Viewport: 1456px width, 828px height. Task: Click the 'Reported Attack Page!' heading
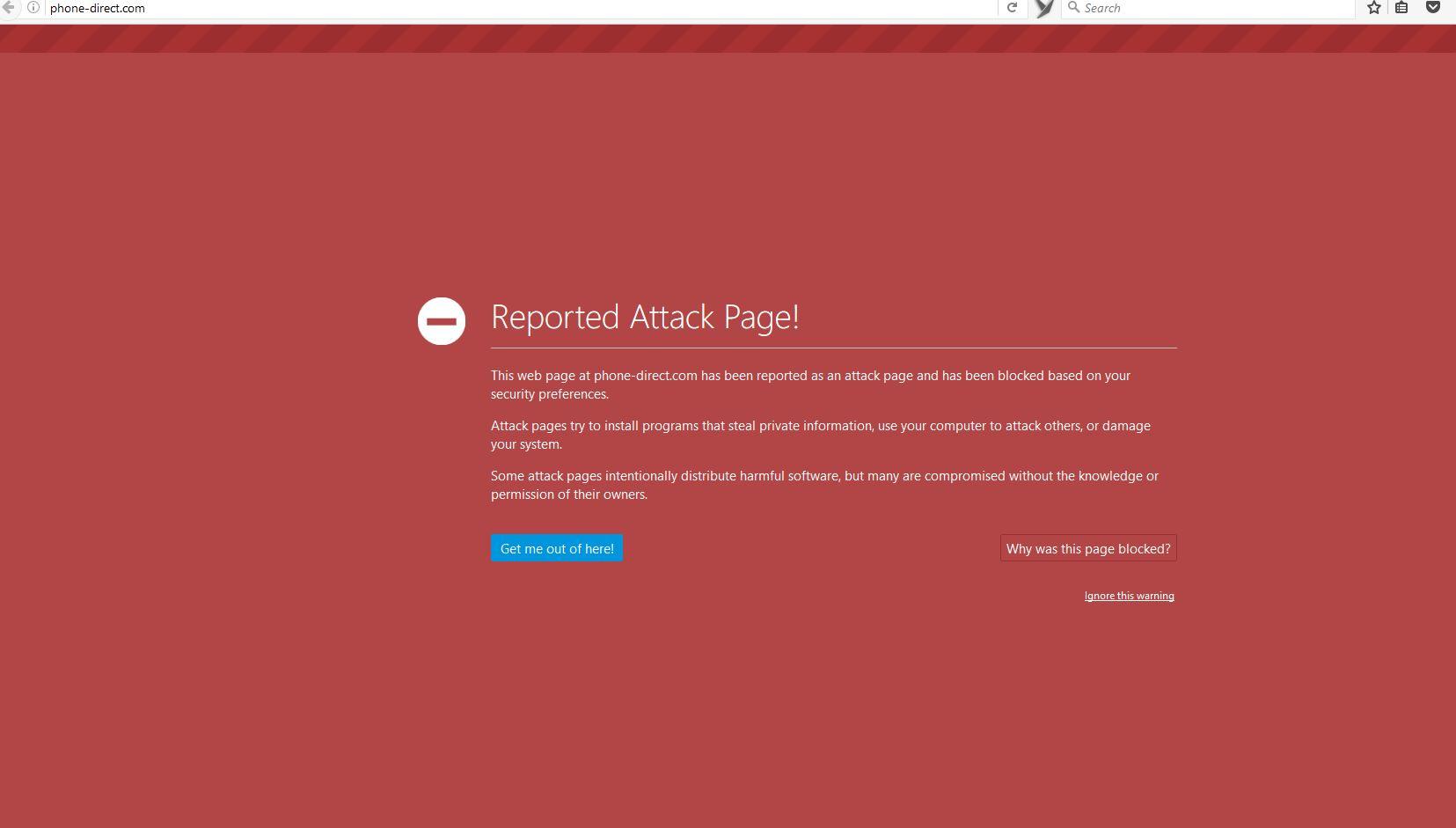coord(645,317)
